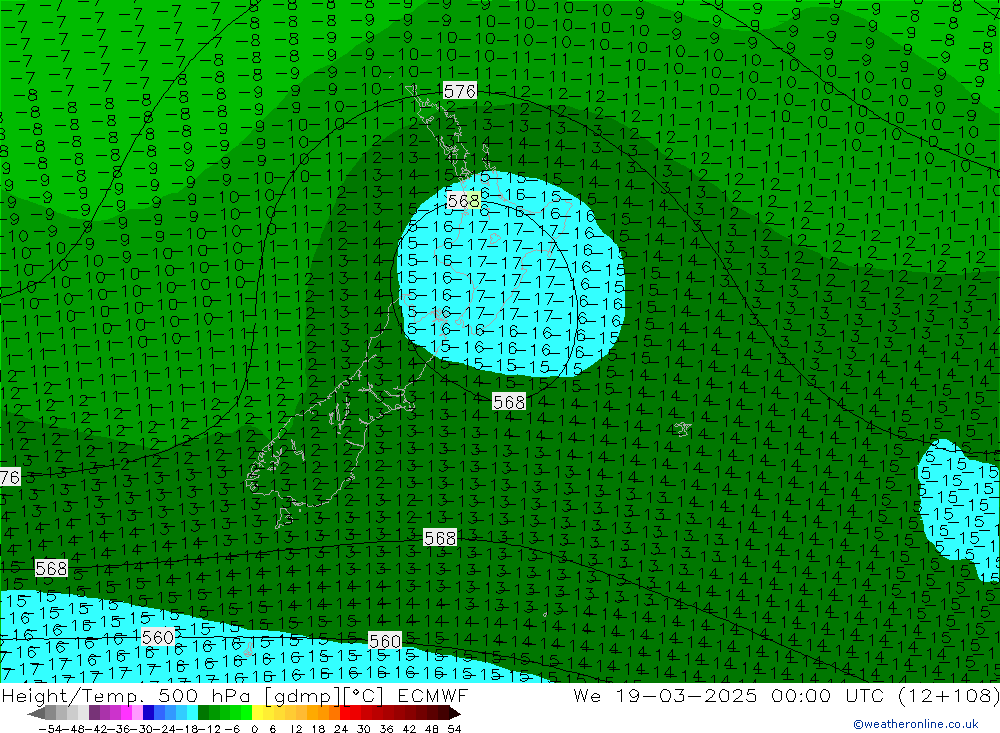Open the weatheronline.co.uk copyright link
1000x733 pixels.
tap(915, 724)
